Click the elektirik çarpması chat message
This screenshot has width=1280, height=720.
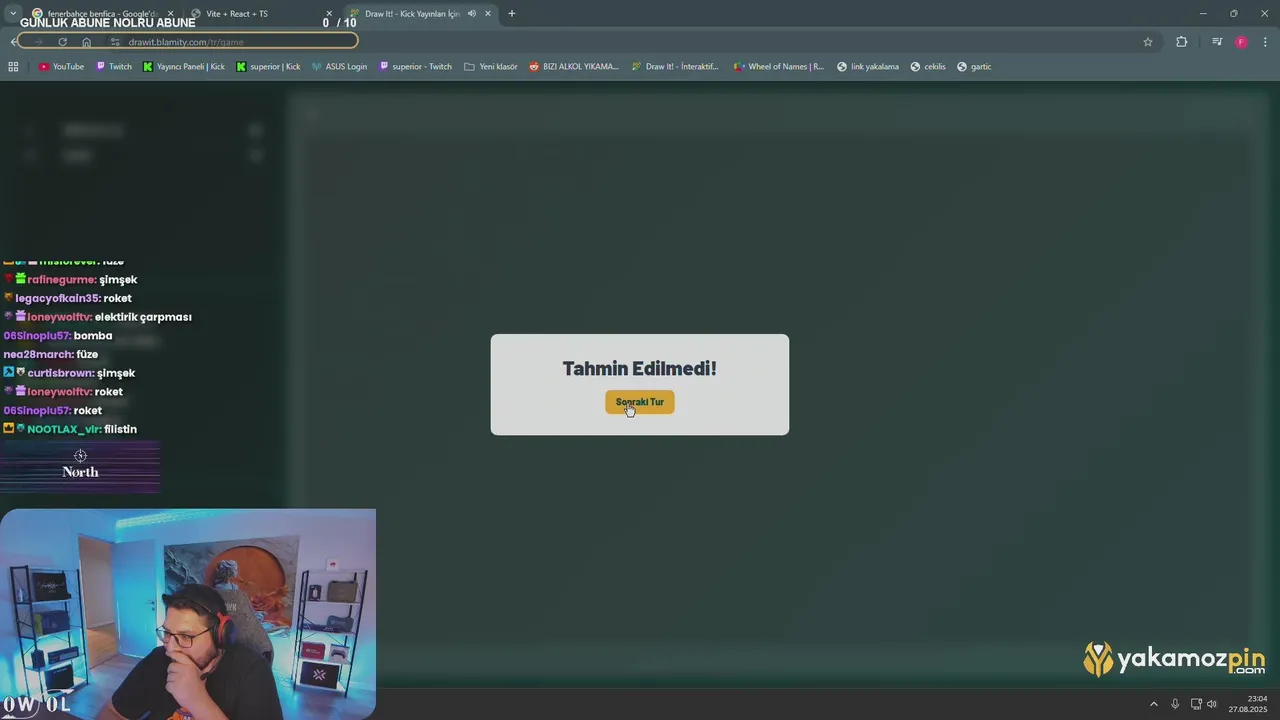tap(98, 317)
